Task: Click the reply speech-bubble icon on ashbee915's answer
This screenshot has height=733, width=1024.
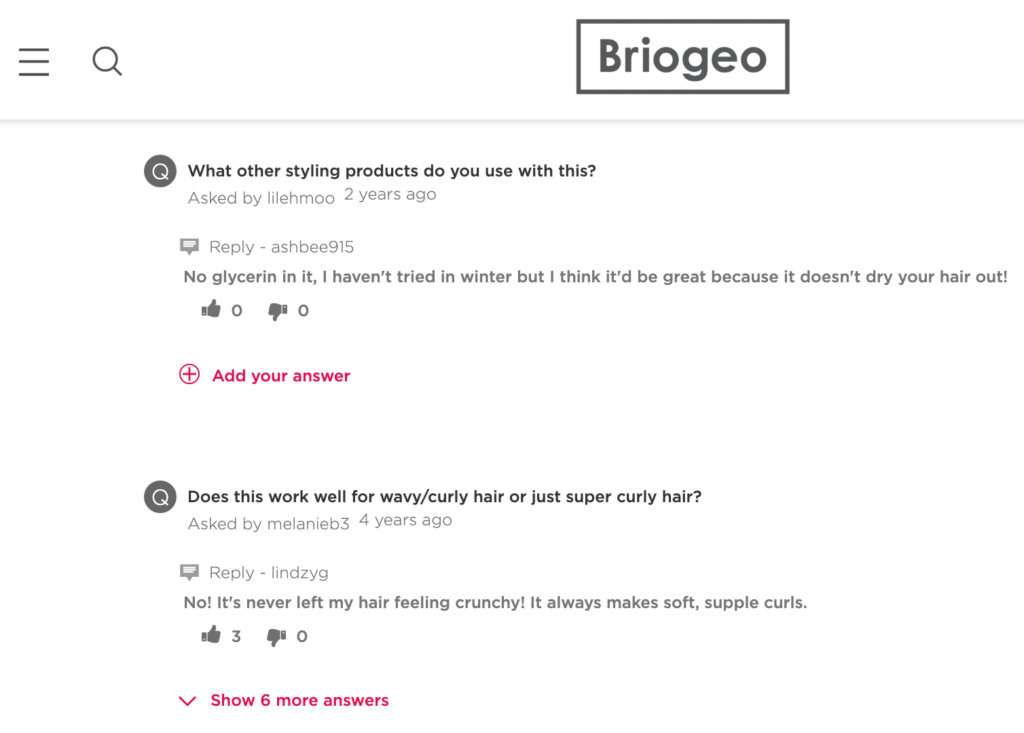Action: click(x=190, y=246)
